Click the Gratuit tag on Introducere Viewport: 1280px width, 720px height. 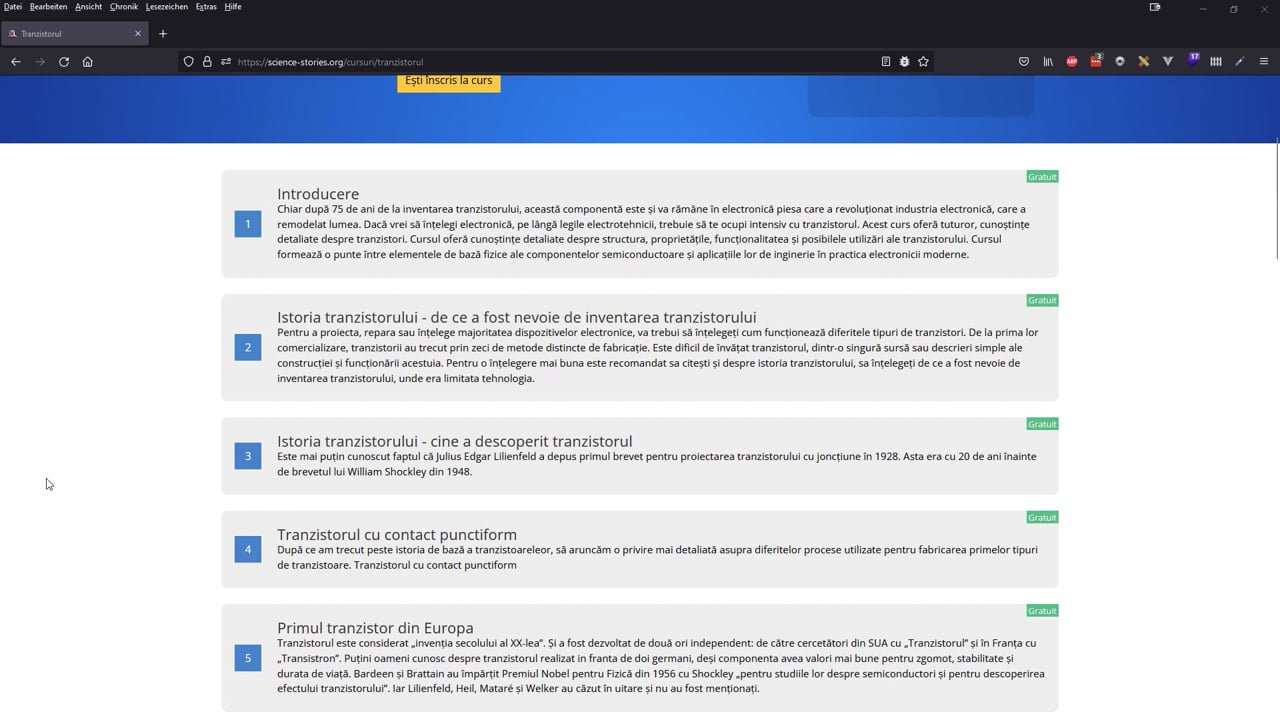(1042, 177)
